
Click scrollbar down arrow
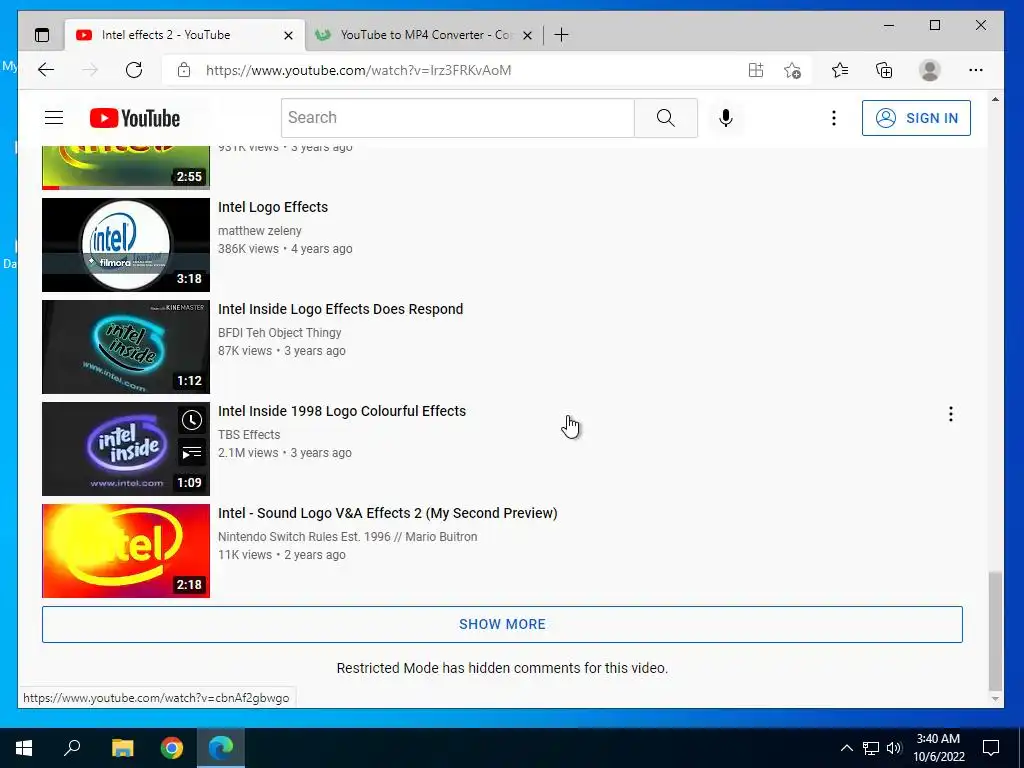coord(995,698)
